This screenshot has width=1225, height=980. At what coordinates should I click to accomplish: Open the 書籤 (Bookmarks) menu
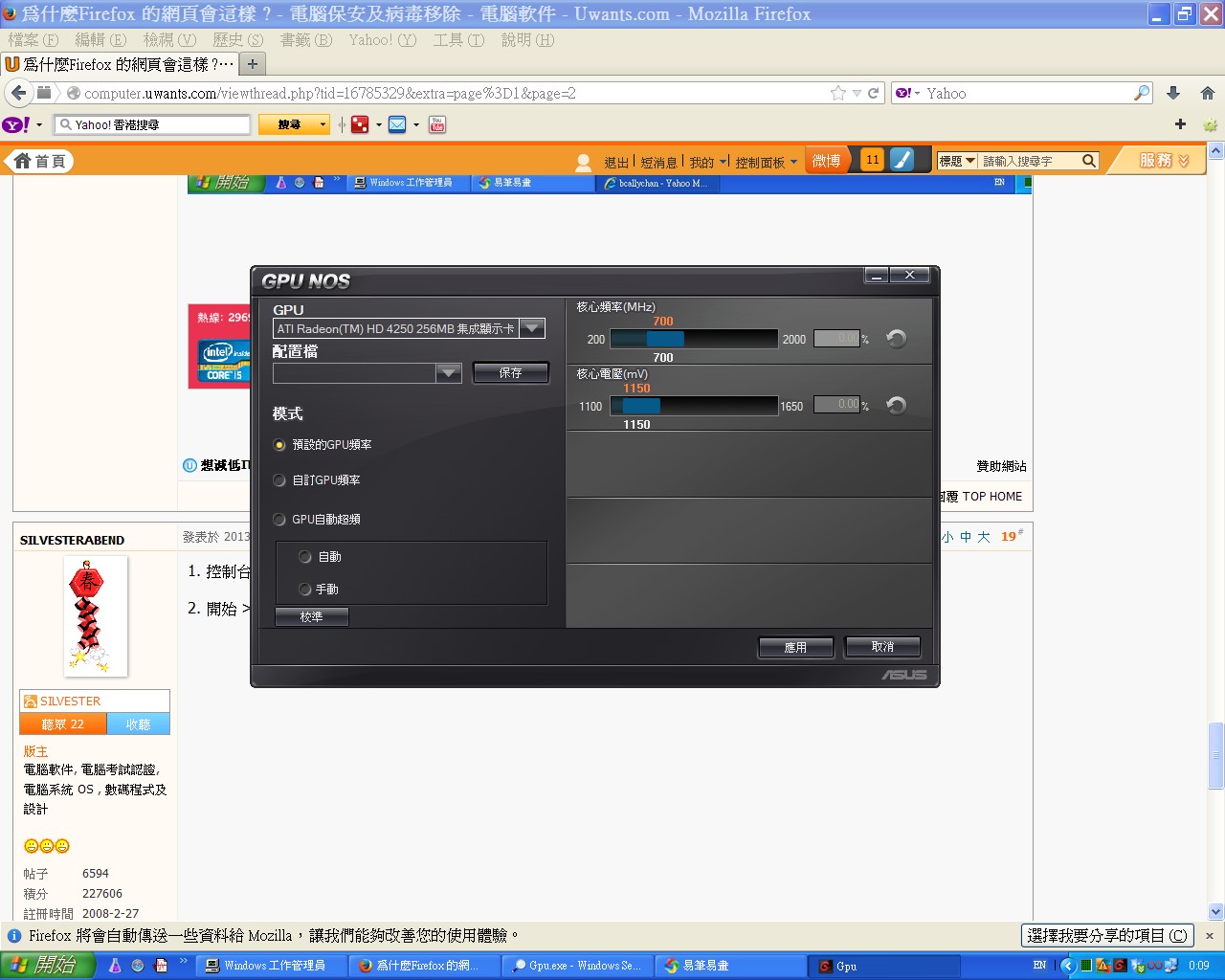[305, 40]
